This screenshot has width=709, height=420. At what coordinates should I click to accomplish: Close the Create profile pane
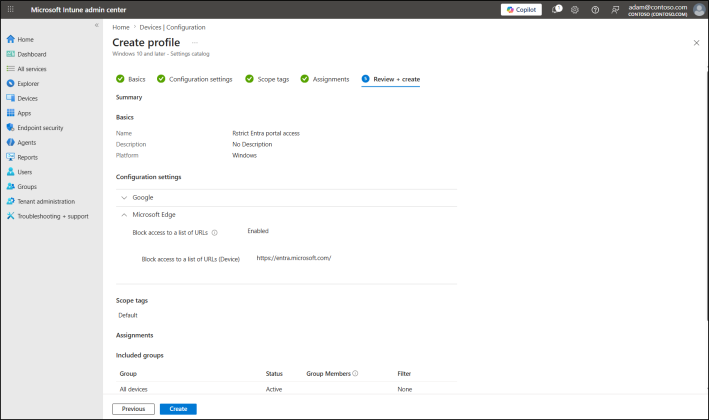point(696,42)
